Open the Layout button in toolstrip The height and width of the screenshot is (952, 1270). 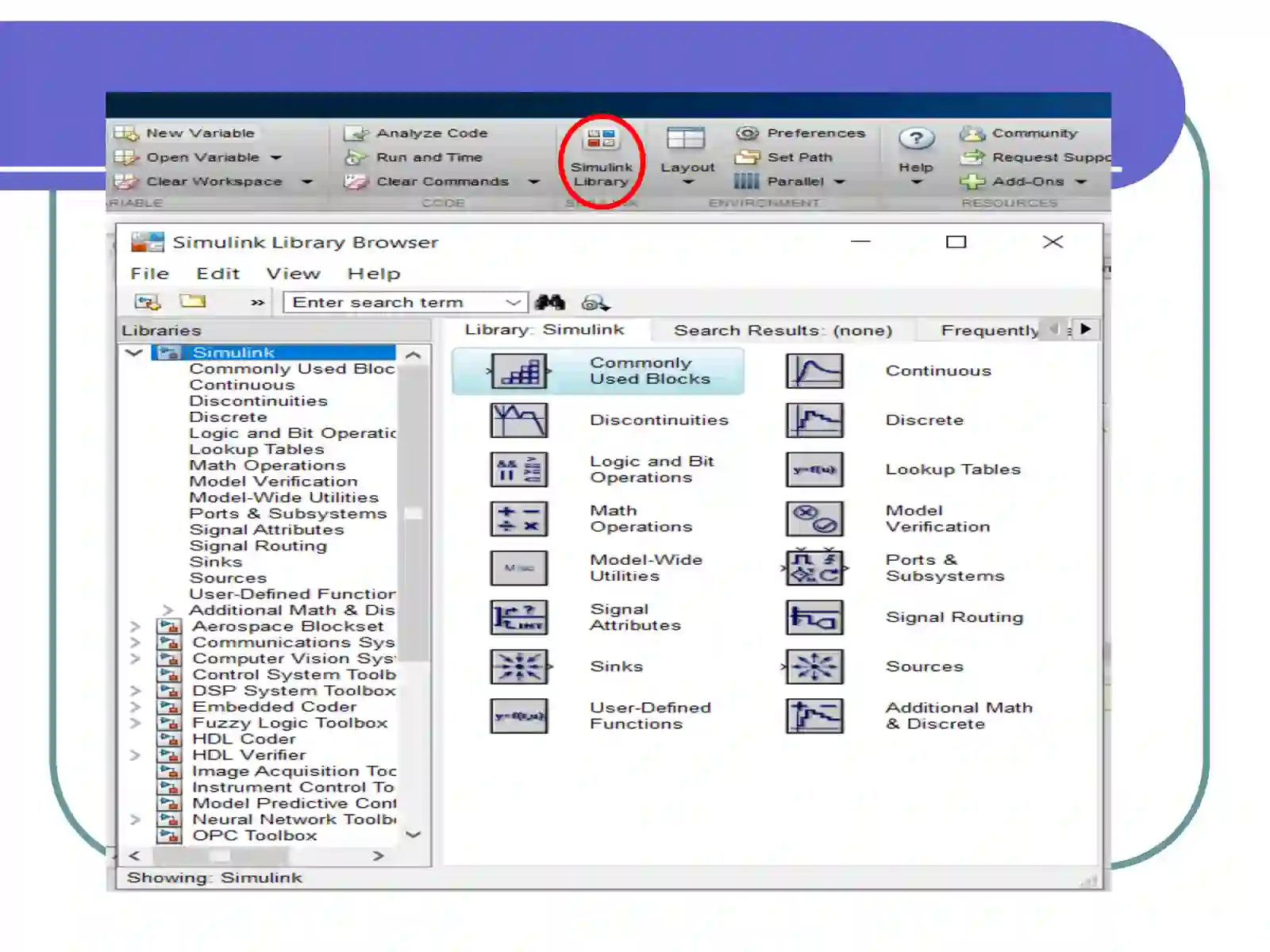click(687, 156)
